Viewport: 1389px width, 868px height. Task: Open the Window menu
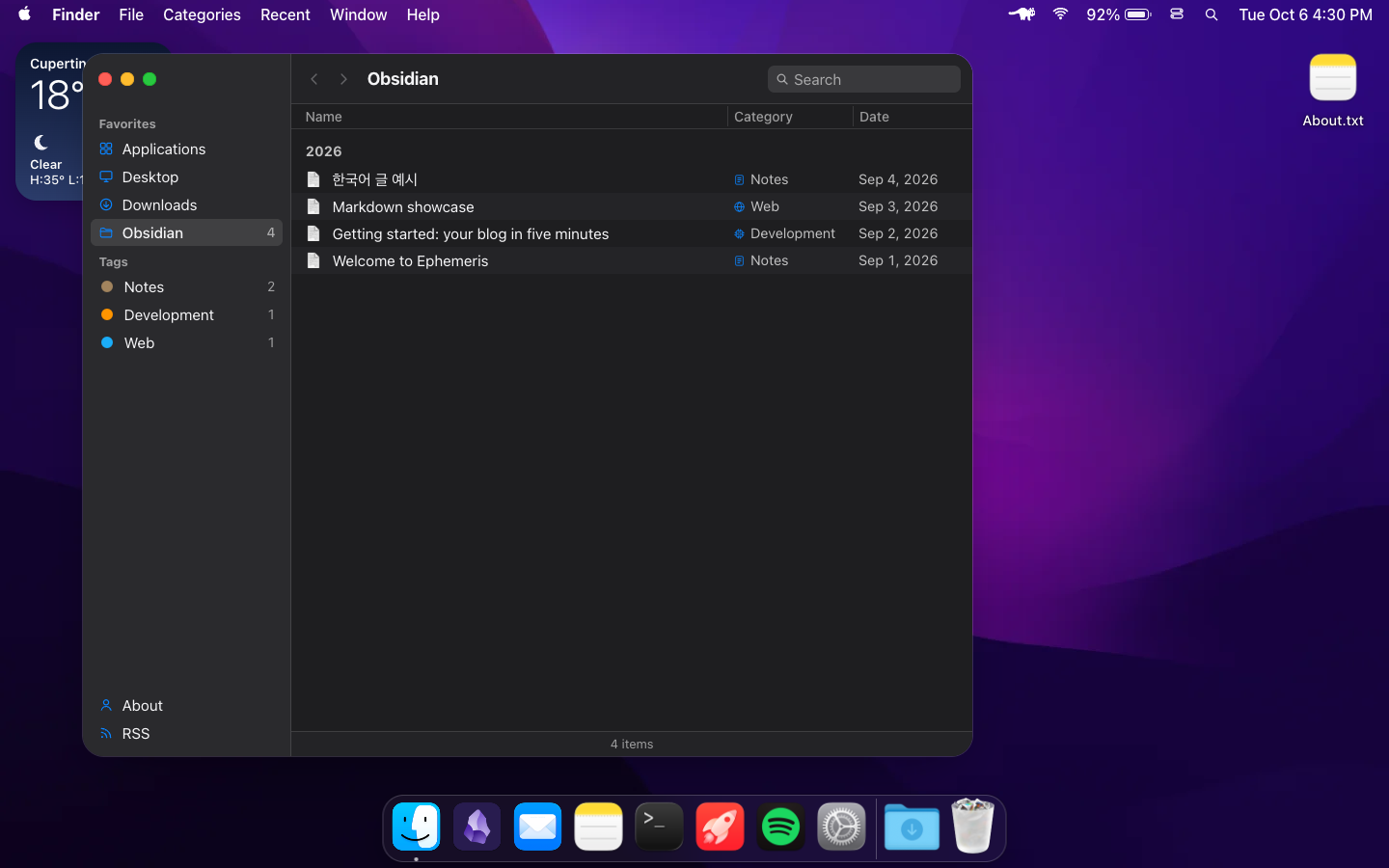(x=358, y=14)
